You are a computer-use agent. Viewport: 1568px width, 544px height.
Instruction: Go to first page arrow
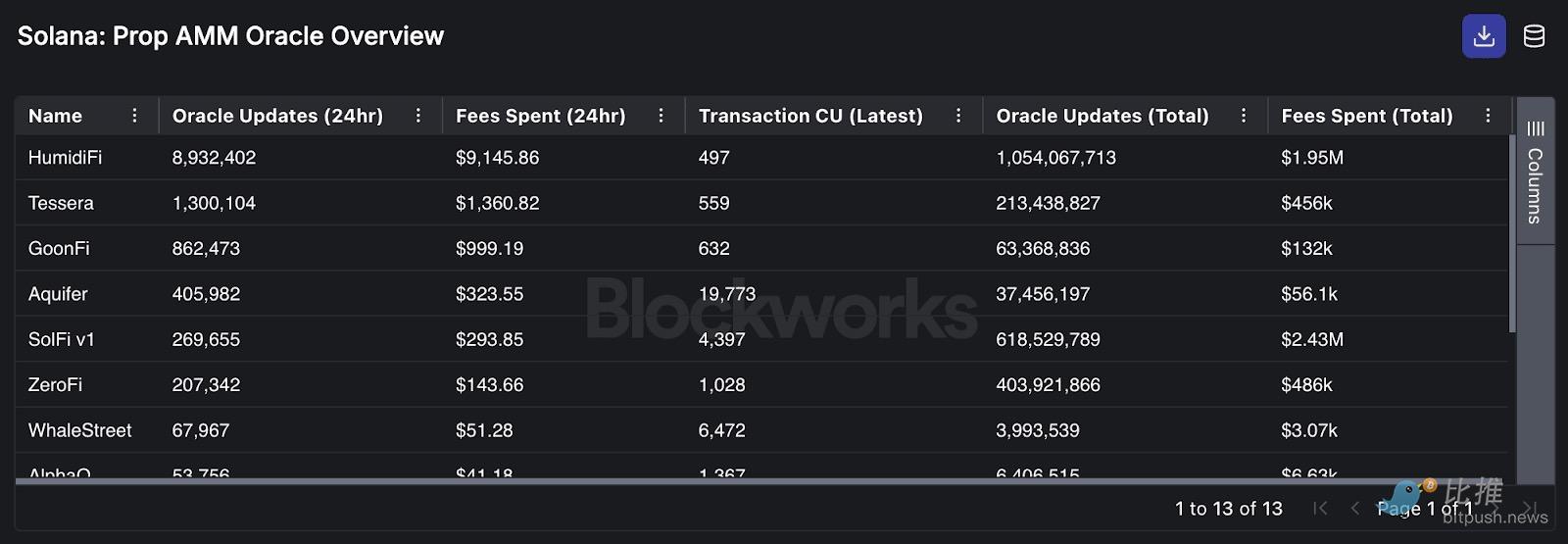pos(1320,508)
